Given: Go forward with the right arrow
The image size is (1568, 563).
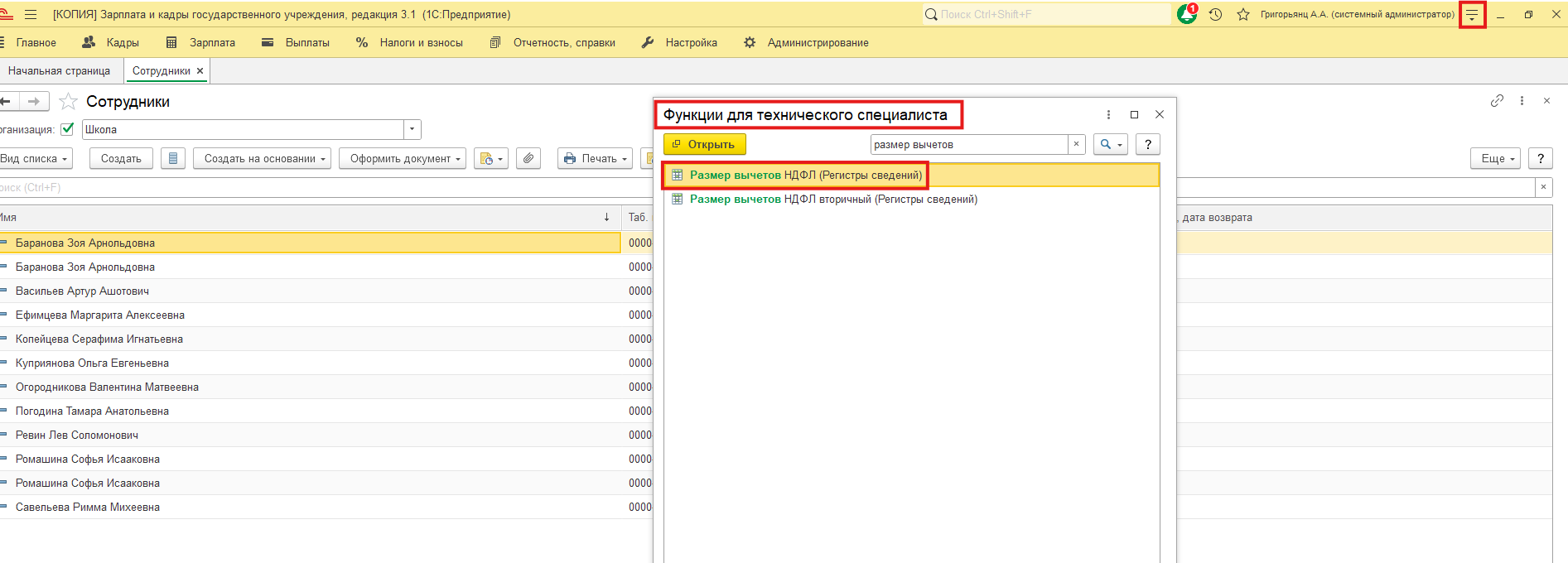Looking at the screenshot, I should [x=34, y=101].
